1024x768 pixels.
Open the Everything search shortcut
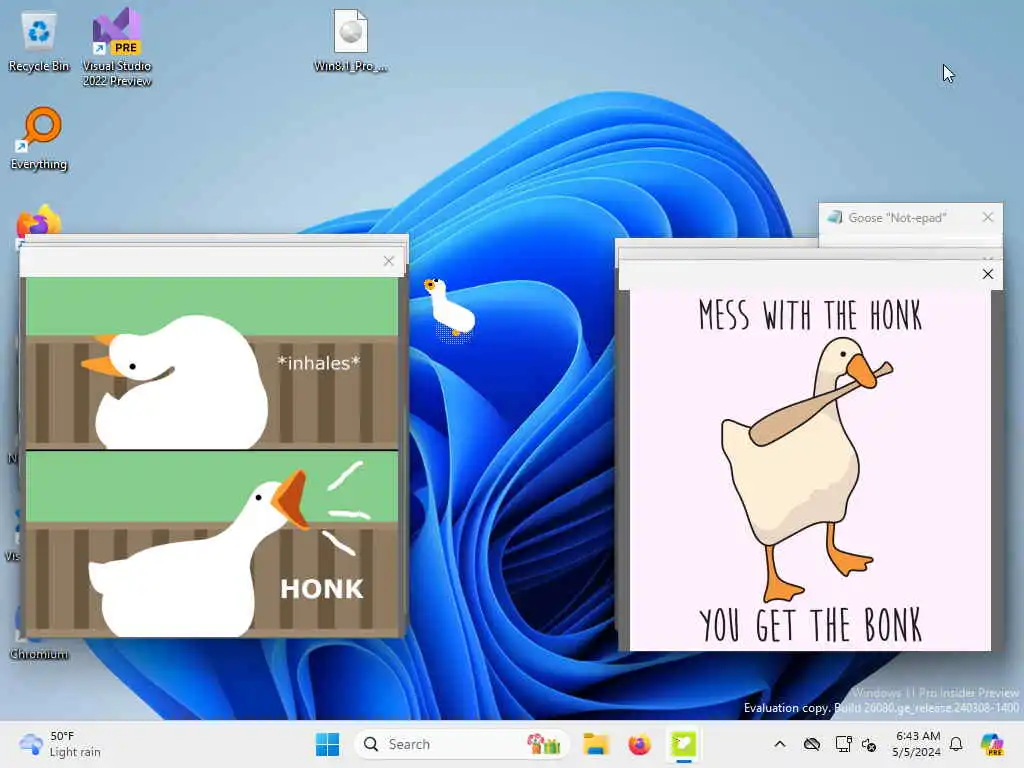39,138
